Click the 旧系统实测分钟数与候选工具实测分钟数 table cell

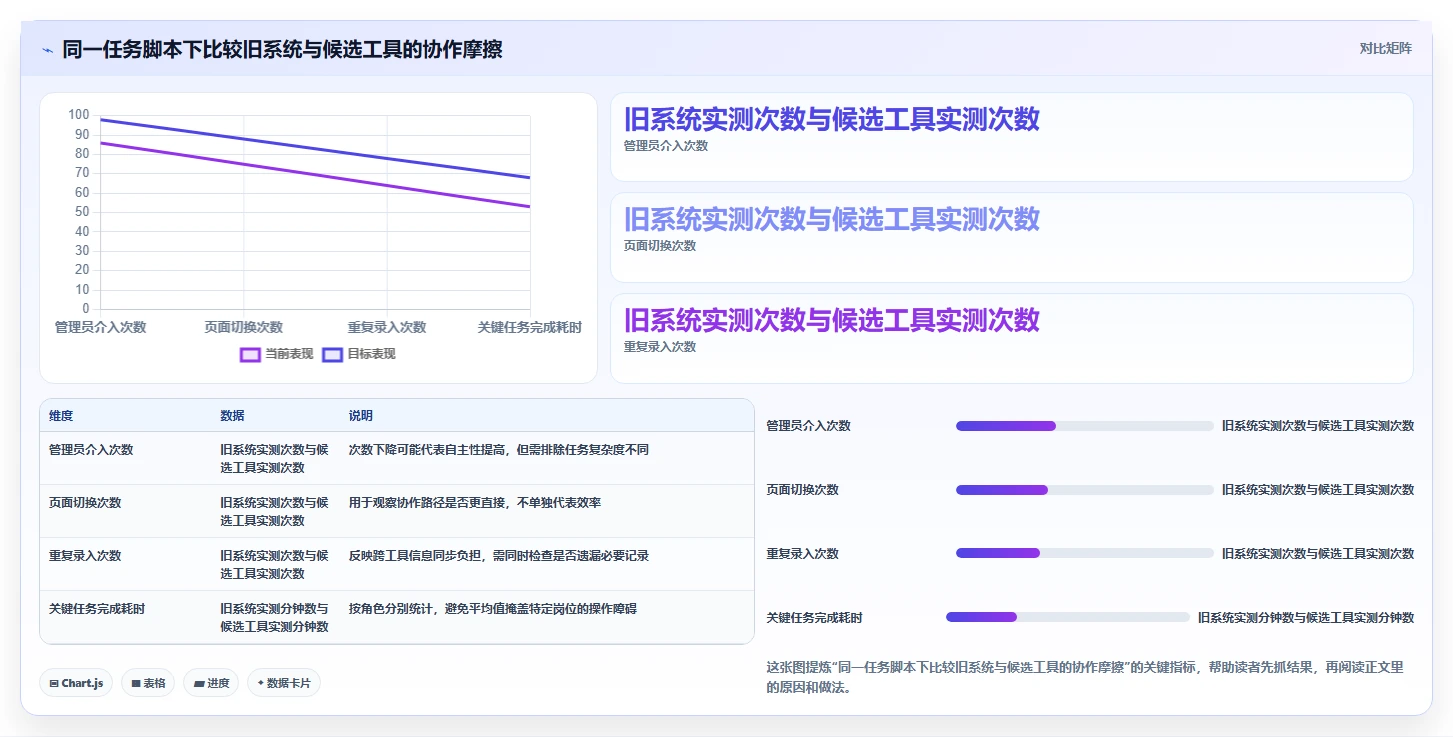275,618
